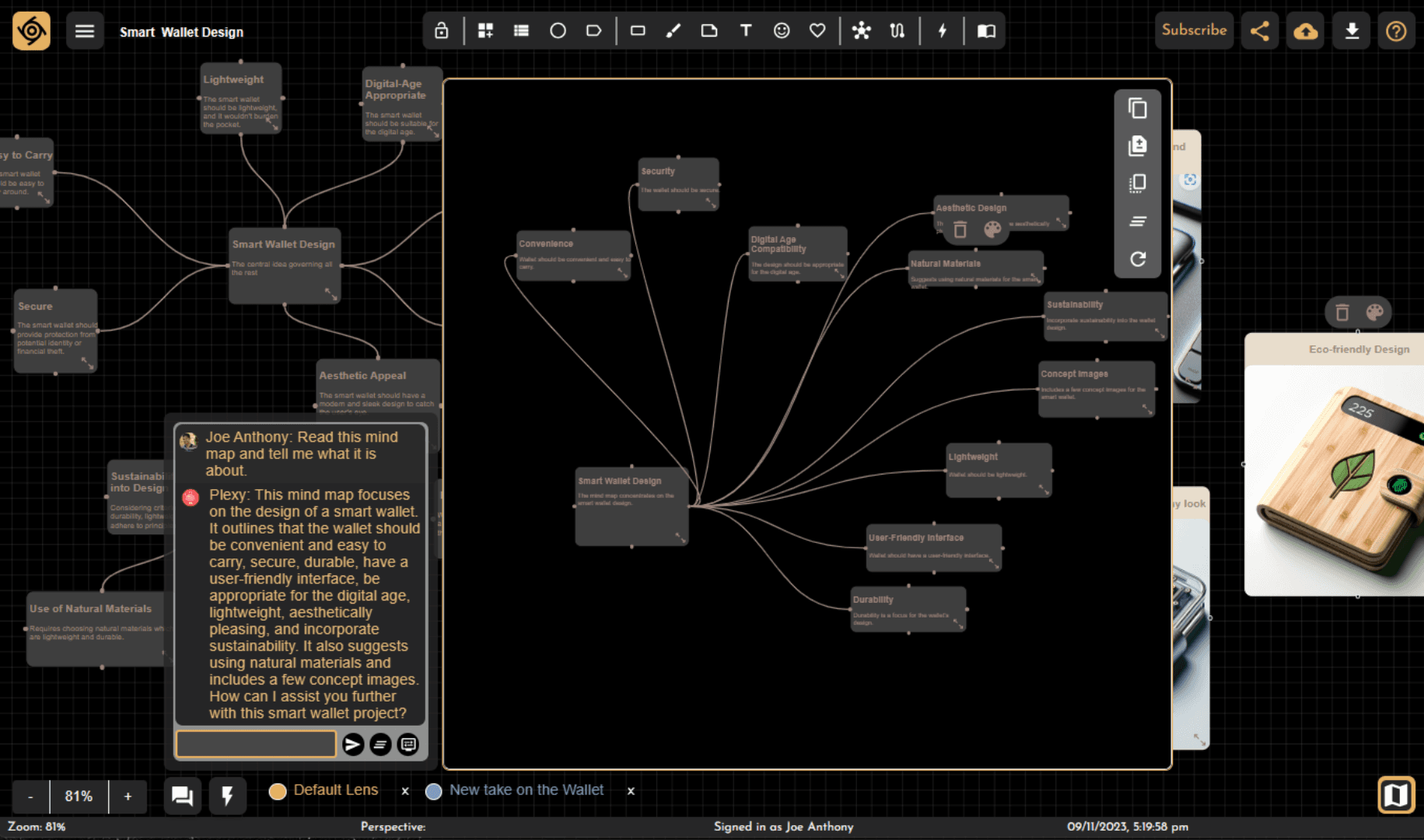Type in the Plexy chat input field

(256, 744)
